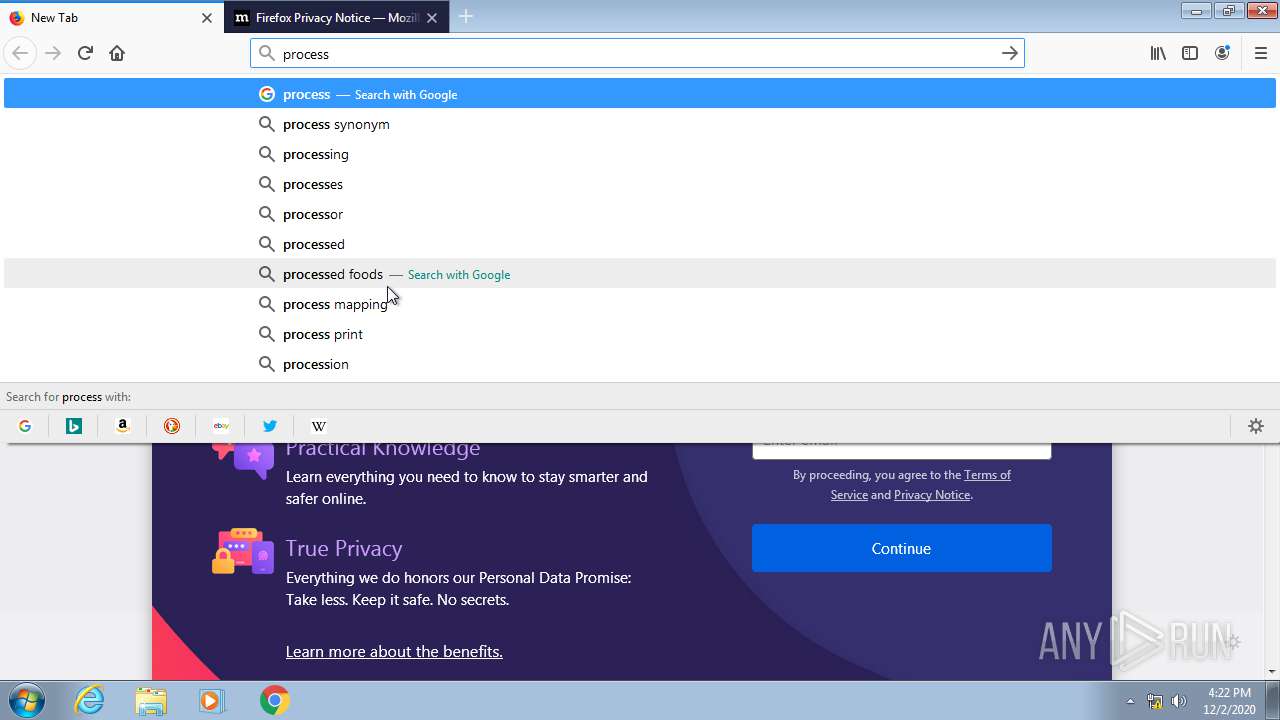Launch Internet Explorer from taskbar

click(90, 700)
